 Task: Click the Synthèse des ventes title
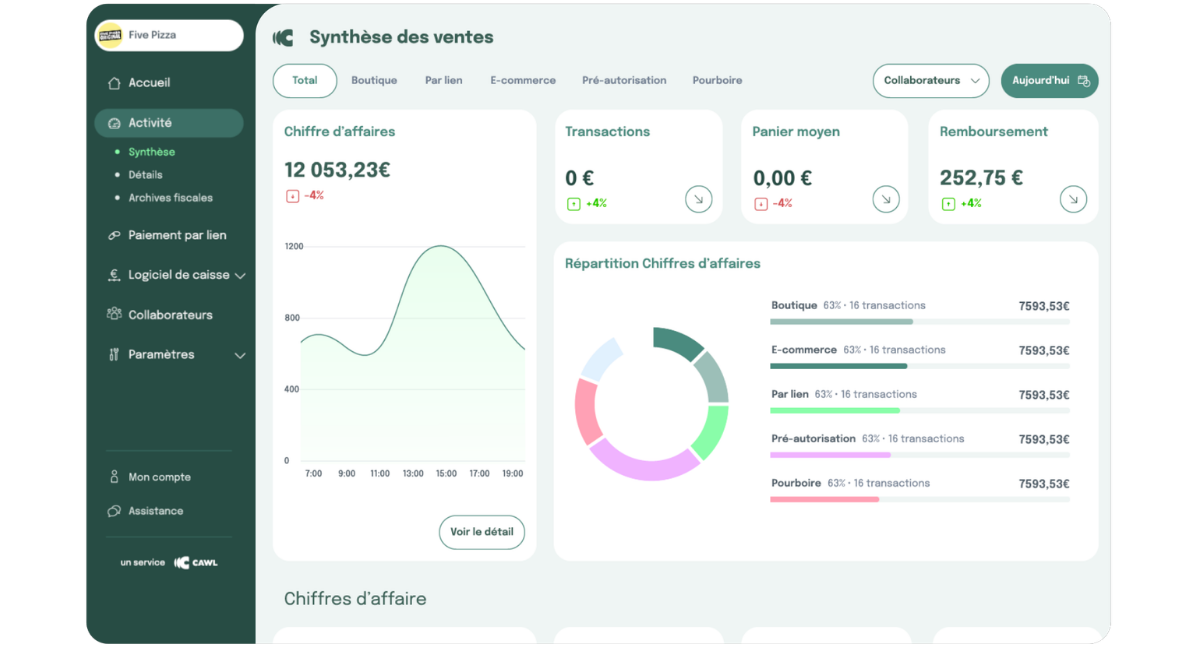401,37
